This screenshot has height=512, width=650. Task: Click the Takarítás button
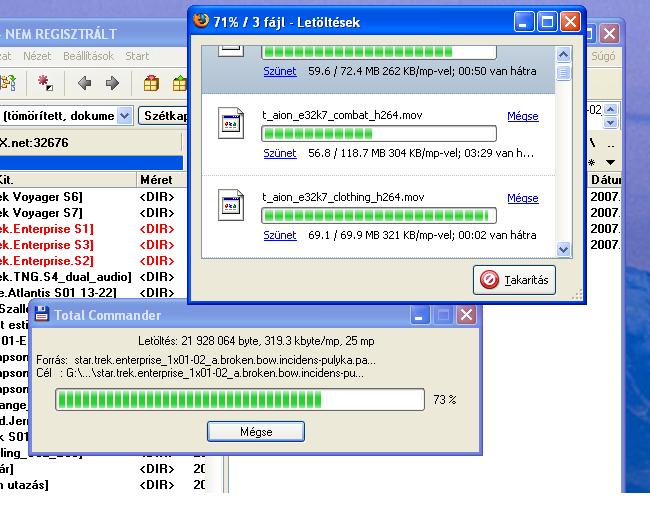point(515,280)
